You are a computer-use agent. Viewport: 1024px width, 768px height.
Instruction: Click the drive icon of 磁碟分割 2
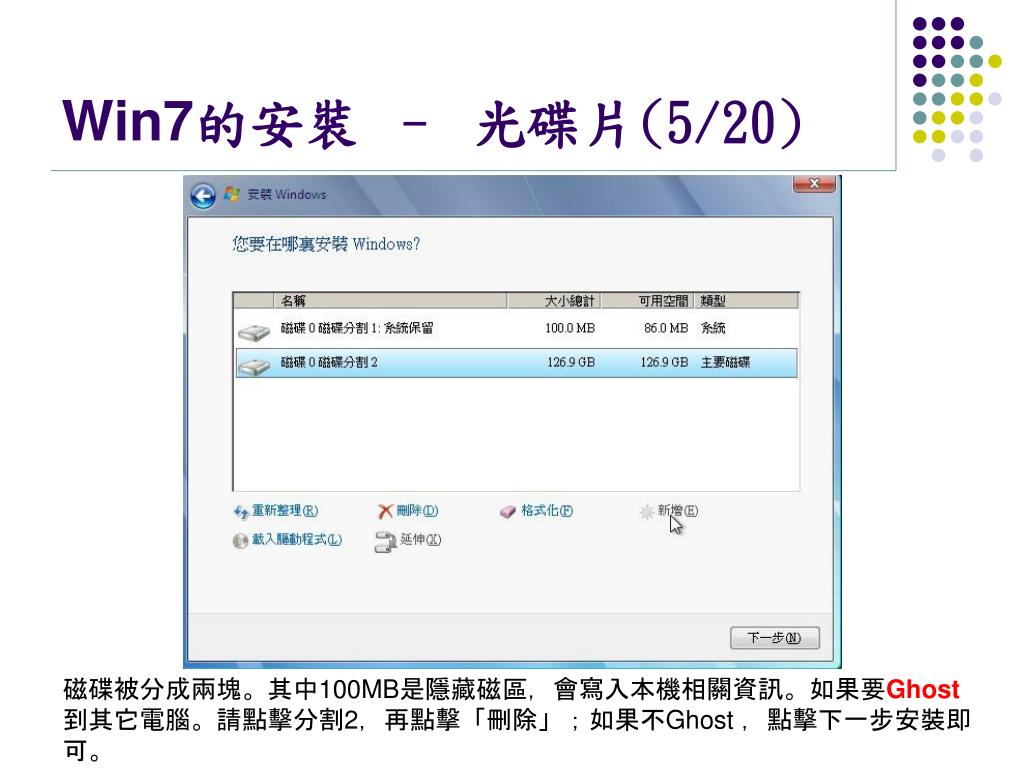tap(253, 365)
